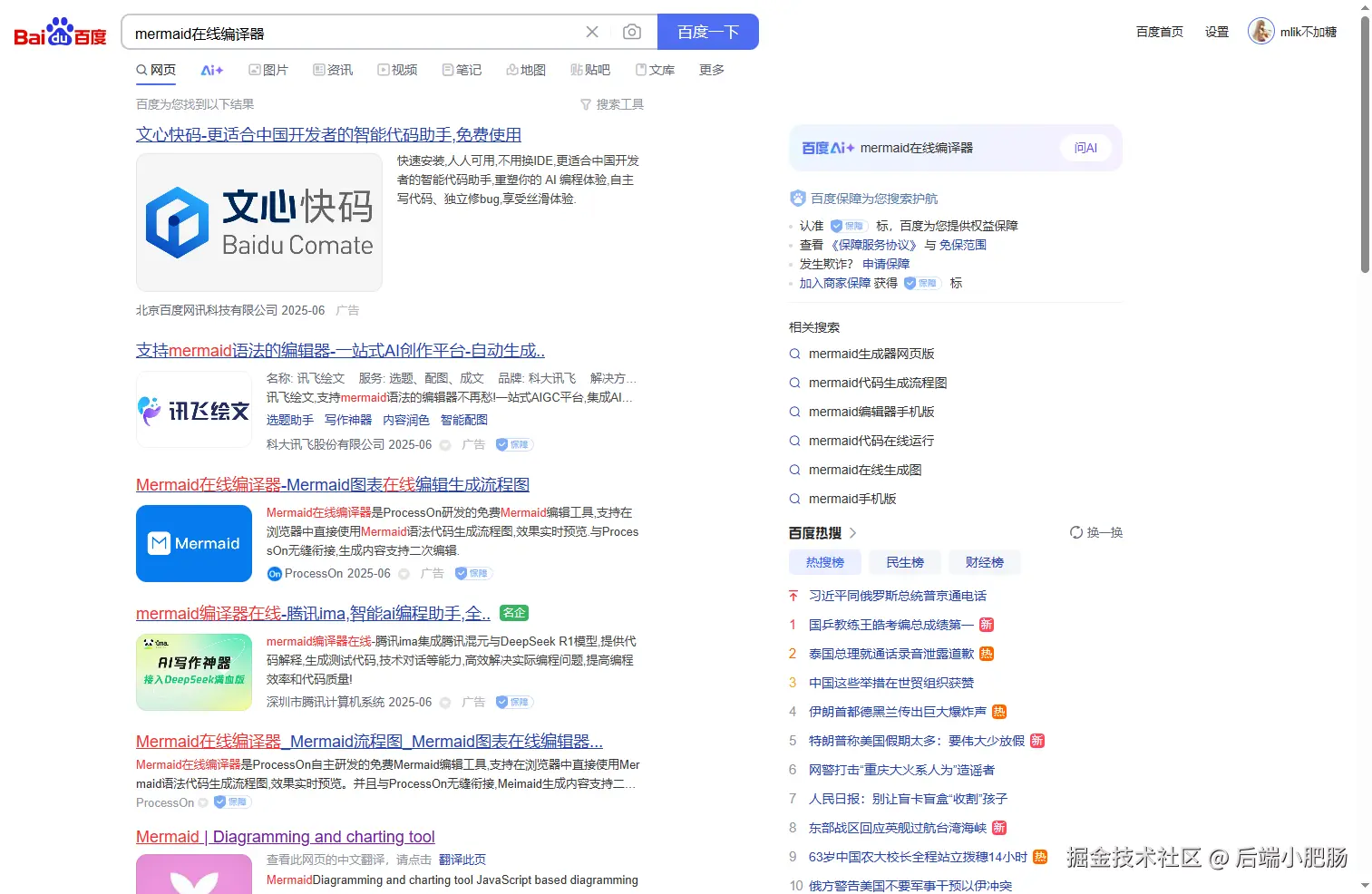Image resolution: width=1372 pixels, height=894 pixels.
Task: Click the 讯飞绘文 logo thumbnail
Action: tap(194, 410)
